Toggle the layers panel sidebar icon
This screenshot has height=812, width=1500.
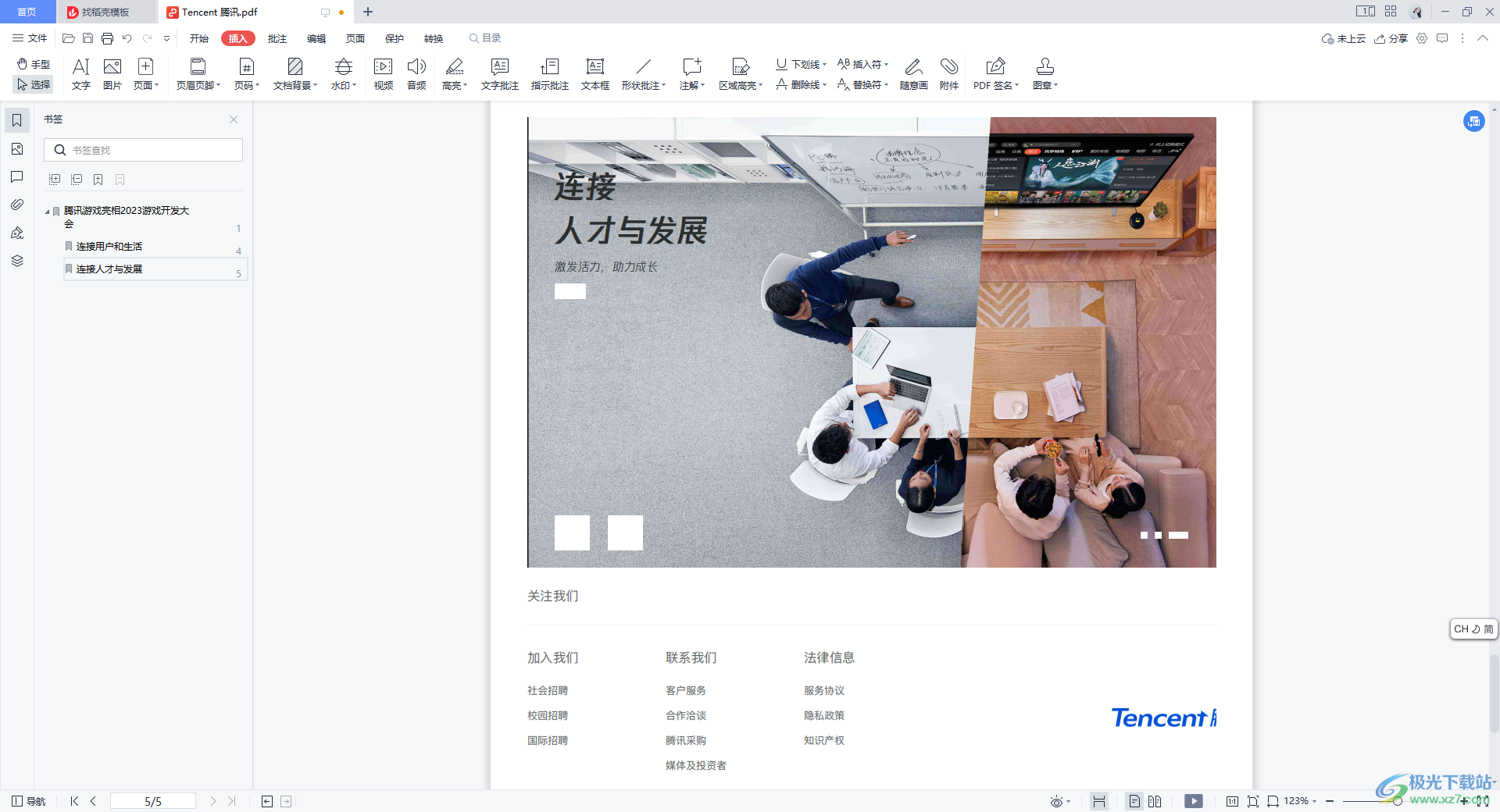pos(17,261)
